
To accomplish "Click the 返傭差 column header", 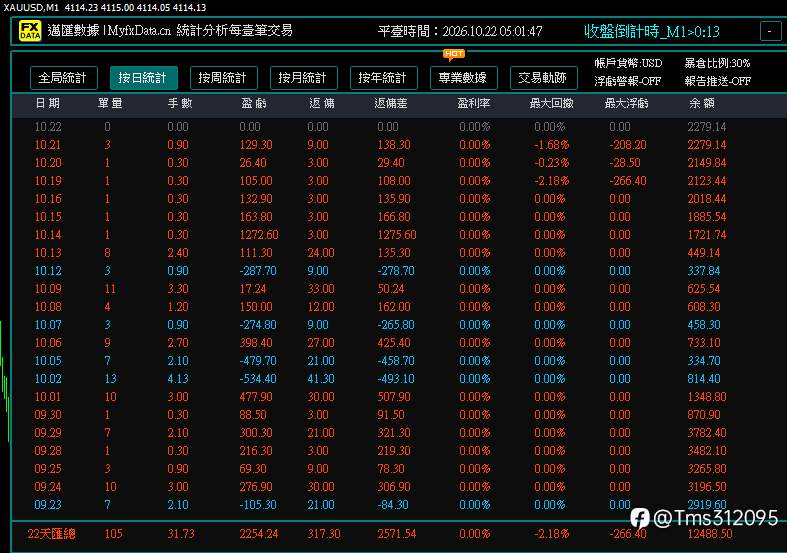I will (x=391, y=103).
